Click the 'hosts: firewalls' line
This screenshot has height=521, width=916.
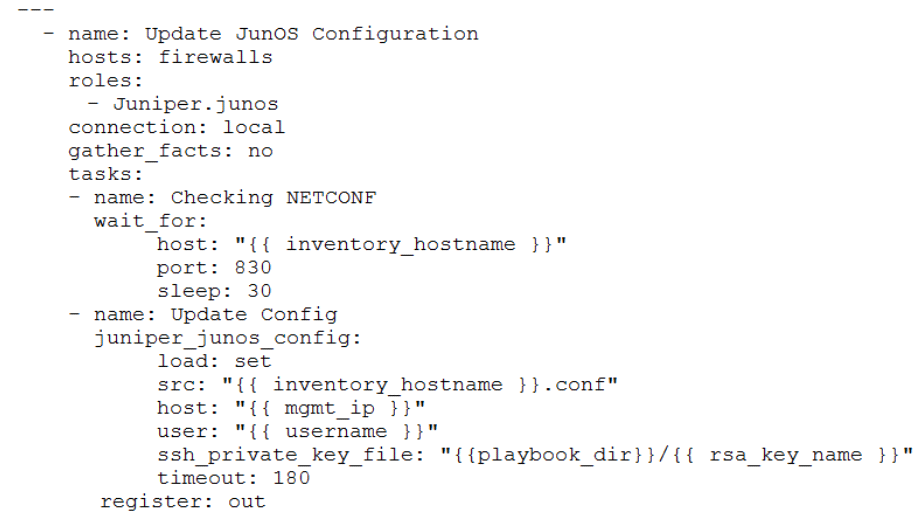[170, 57]
